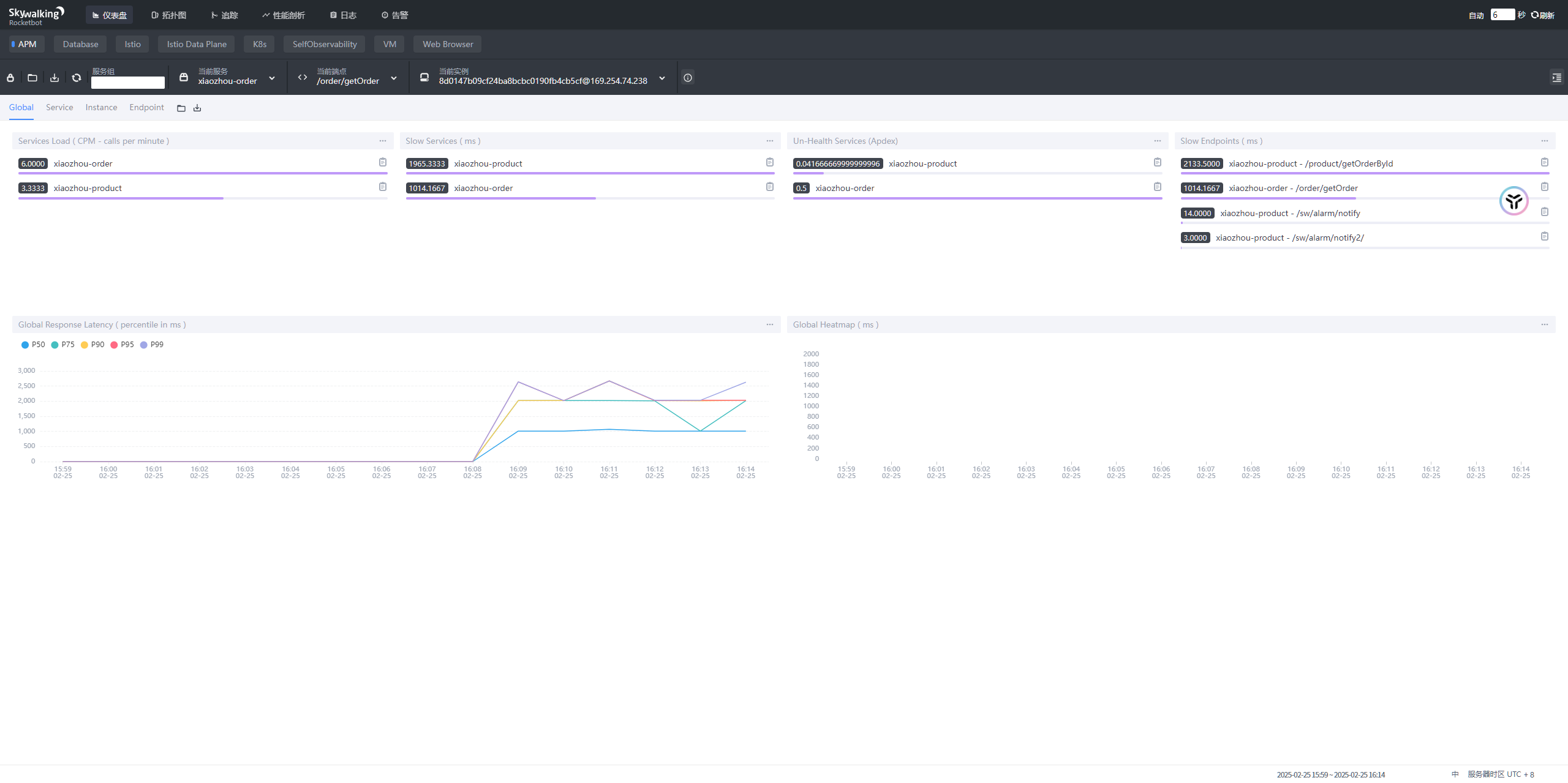The height and width of the screenshot is (783, 1568).
Task: Open the 告警 alarm nav item
Action: coord(394,15)
